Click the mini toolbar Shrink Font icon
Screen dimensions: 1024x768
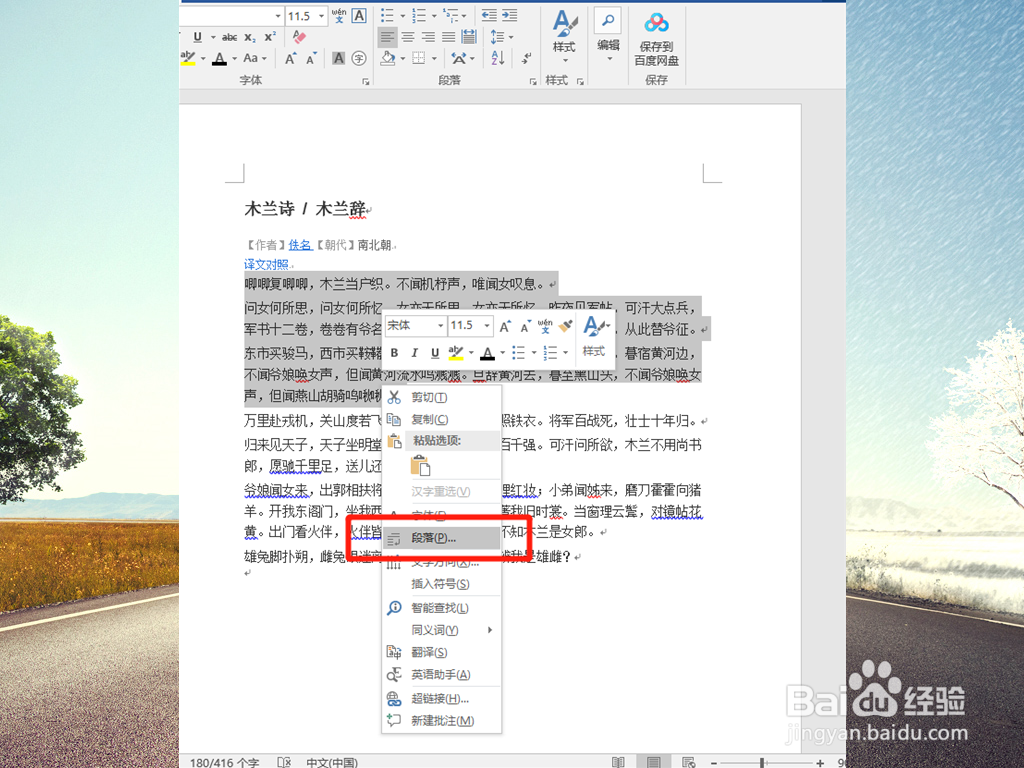click(525, 326)
